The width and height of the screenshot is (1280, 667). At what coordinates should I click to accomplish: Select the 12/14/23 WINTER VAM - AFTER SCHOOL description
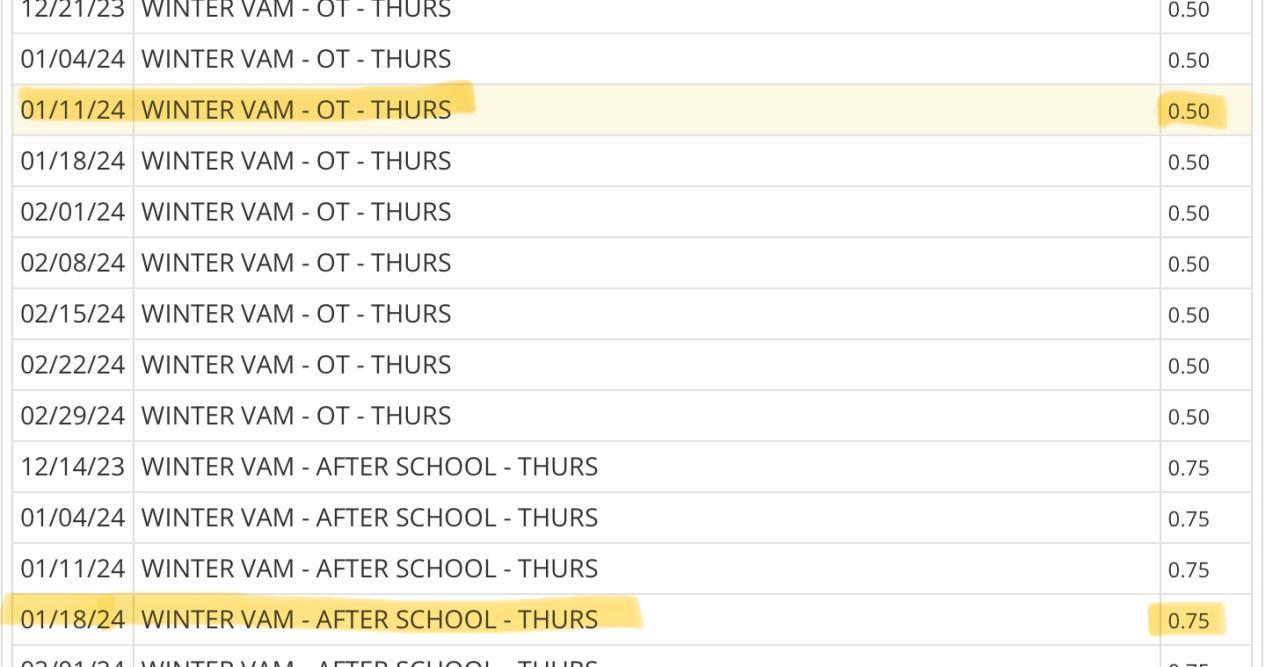pyautogui.click(x=369, y=467)
